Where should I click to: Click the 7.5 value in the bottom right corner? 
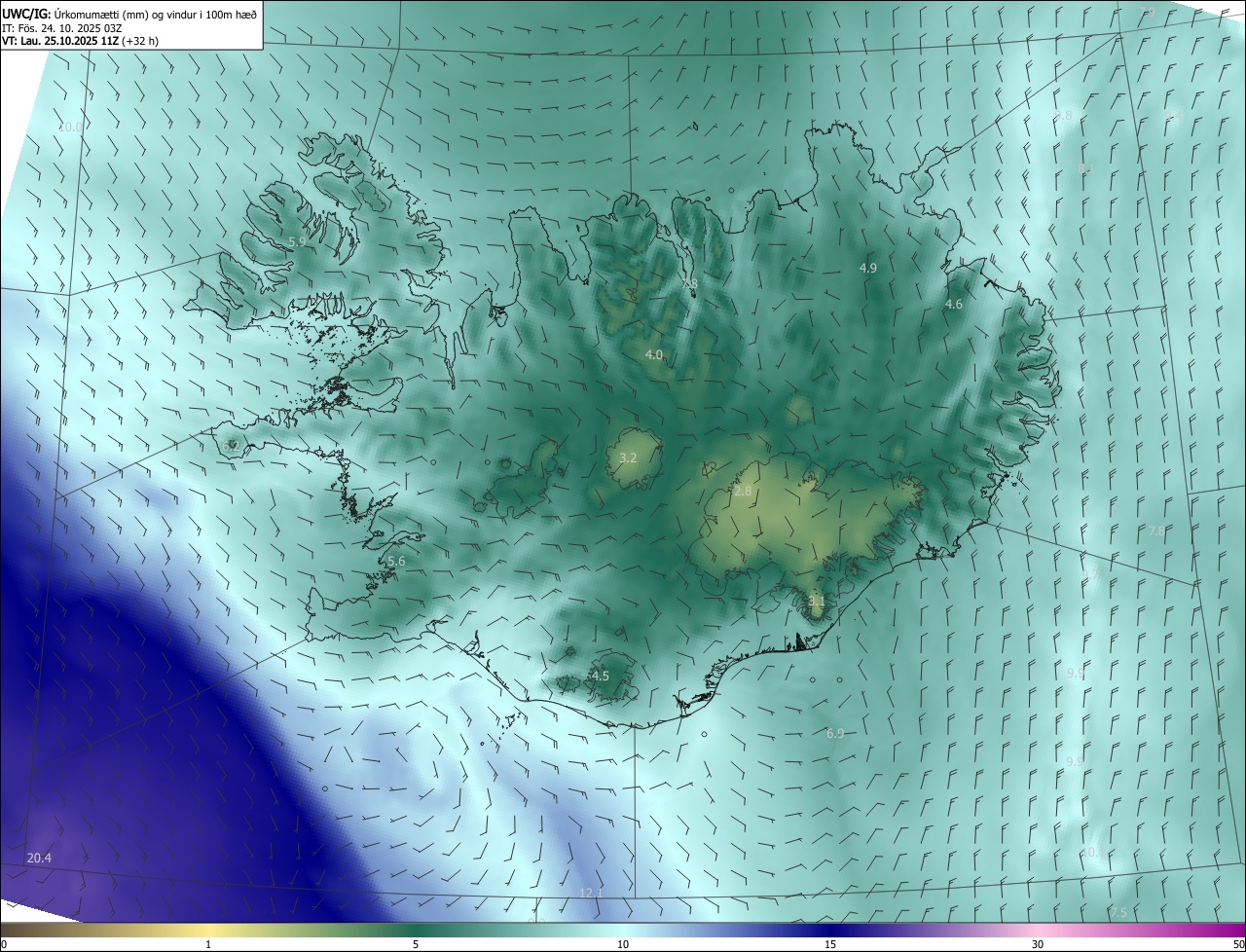(x=1118, y=912)
